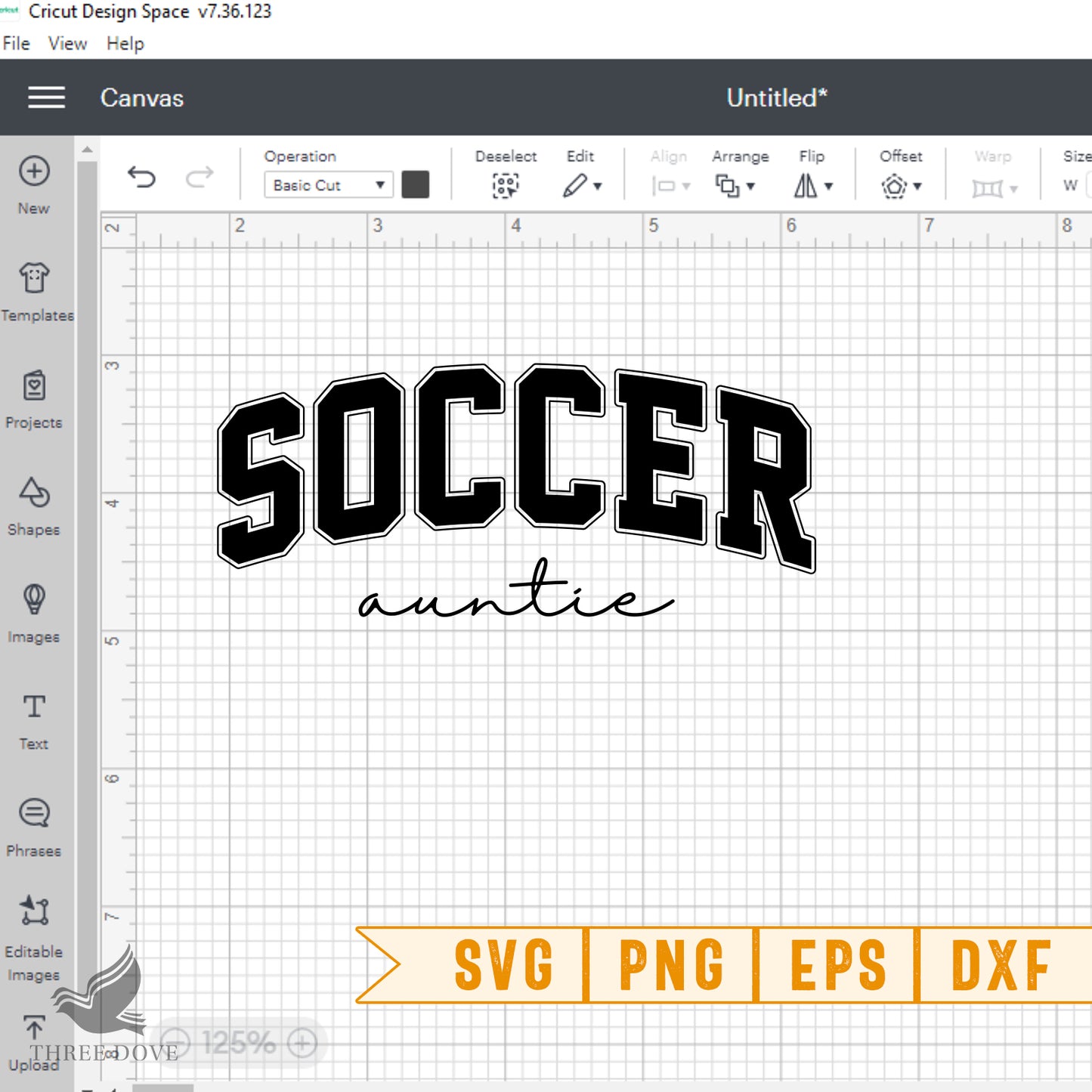Viewport: 1092px width, 1092px height.
Task: Expand the Offset dropdown arrow
Action: pyautogui.click(x=917, y=187)
